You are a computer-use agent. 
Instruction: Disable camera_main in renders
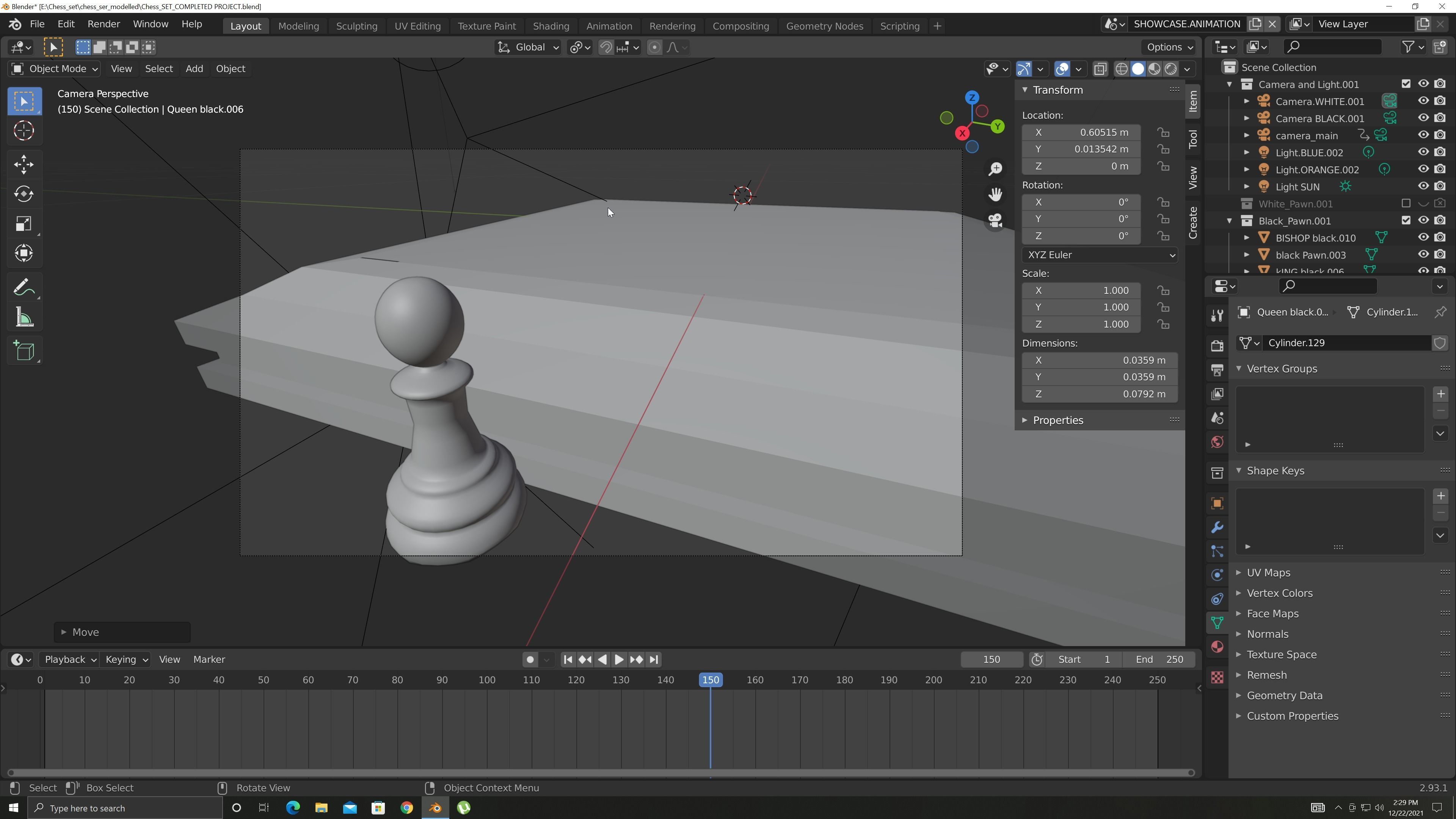[x=1440, y=135]
